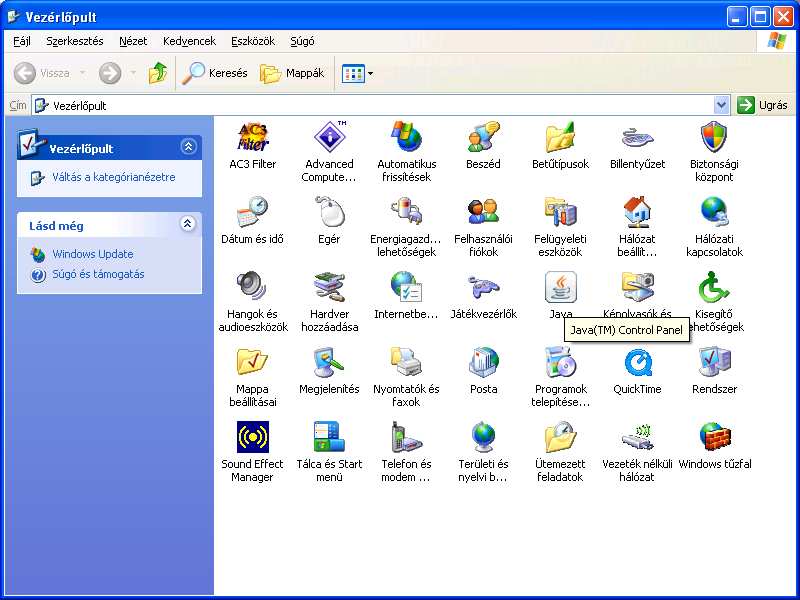Click the Up one level folder button
800x600 pixels.
[158, 73]
